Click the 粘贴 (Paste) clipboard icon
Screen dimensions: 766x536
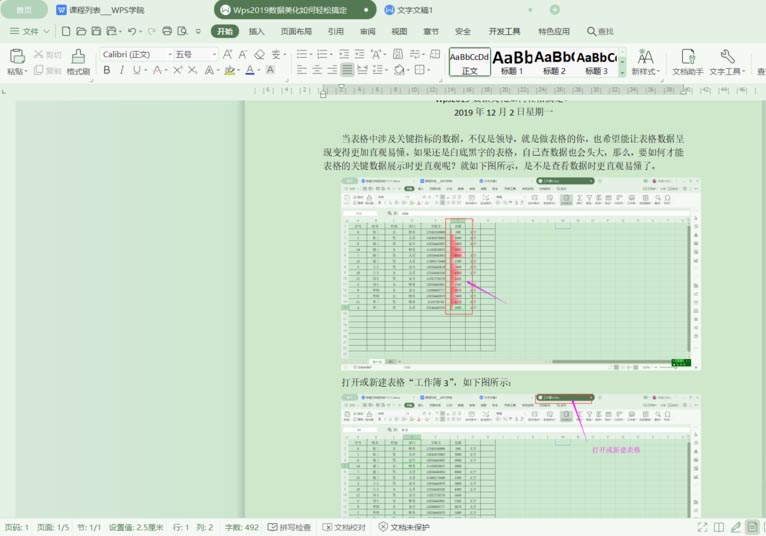(17, 56)
